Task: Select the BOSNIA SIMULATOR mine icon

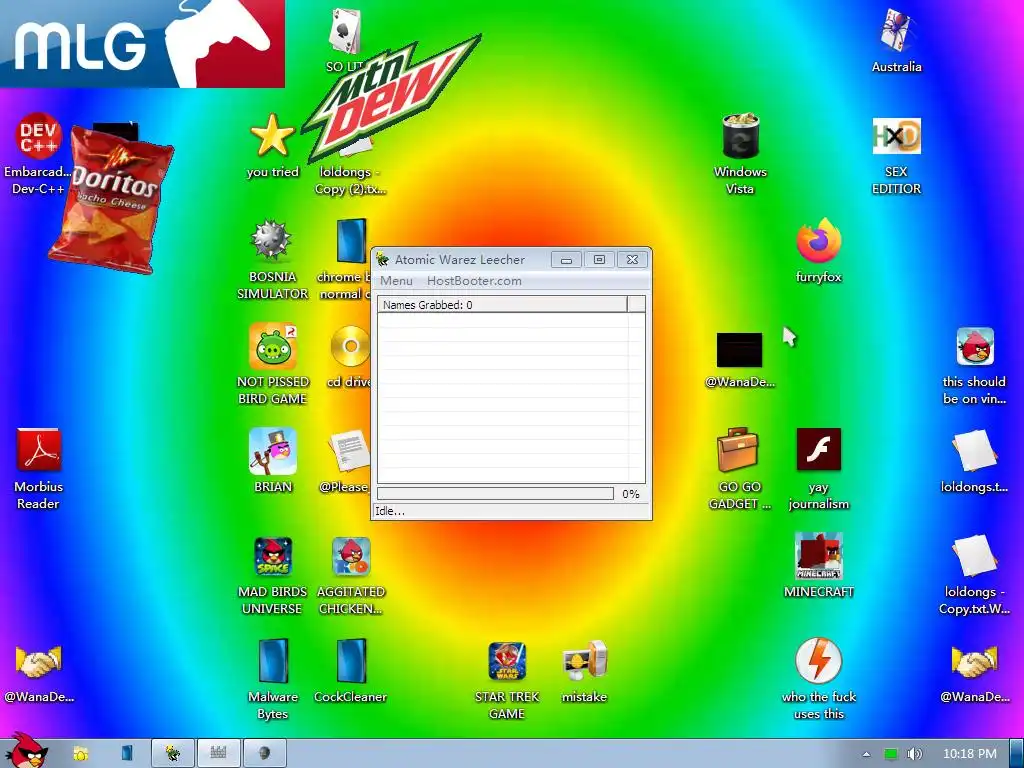Action: [272, 259]
